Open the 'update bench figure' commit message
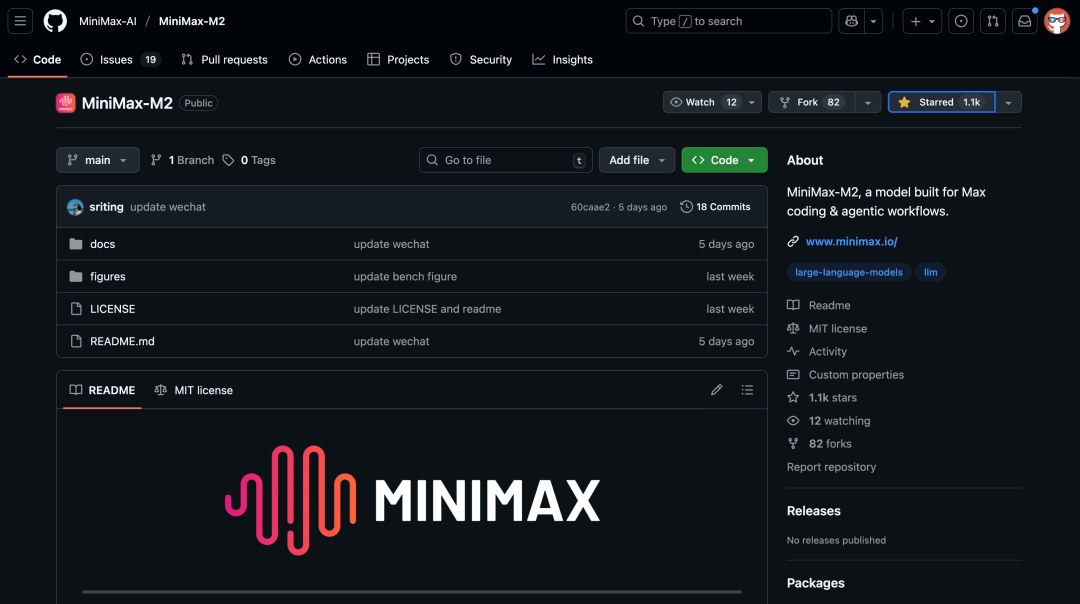Viewport: 1080px width, 604px height. coord(405,276)
